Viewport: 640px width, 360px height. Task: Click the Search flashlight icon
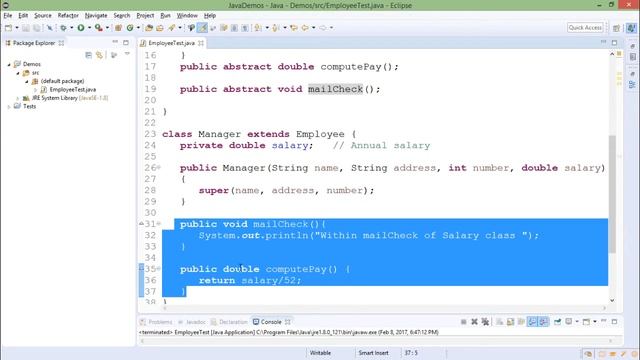pos(171,28)
